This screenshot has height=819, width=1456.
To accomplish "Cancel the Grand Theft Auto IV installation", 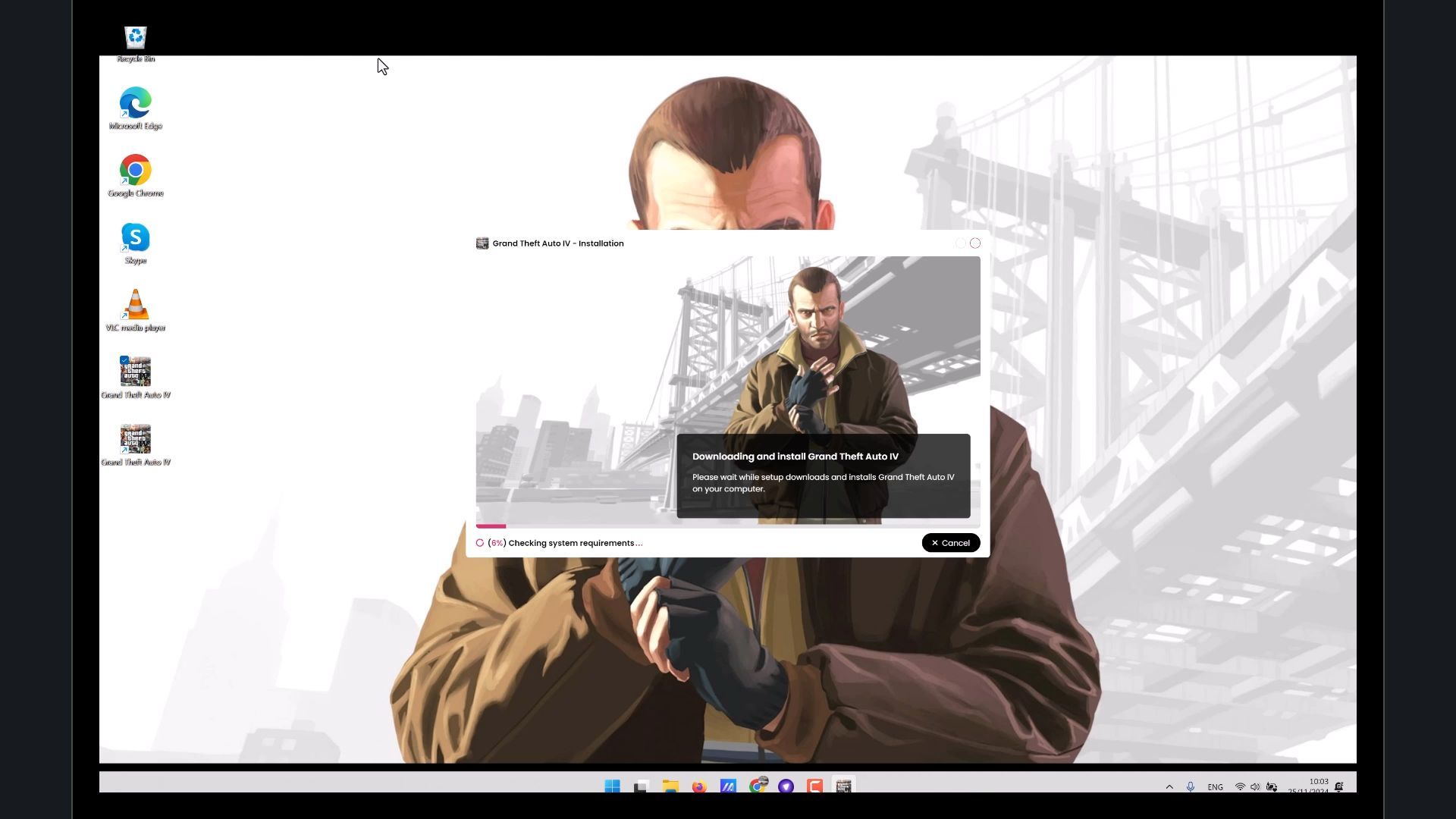I will tap(950, 543).
